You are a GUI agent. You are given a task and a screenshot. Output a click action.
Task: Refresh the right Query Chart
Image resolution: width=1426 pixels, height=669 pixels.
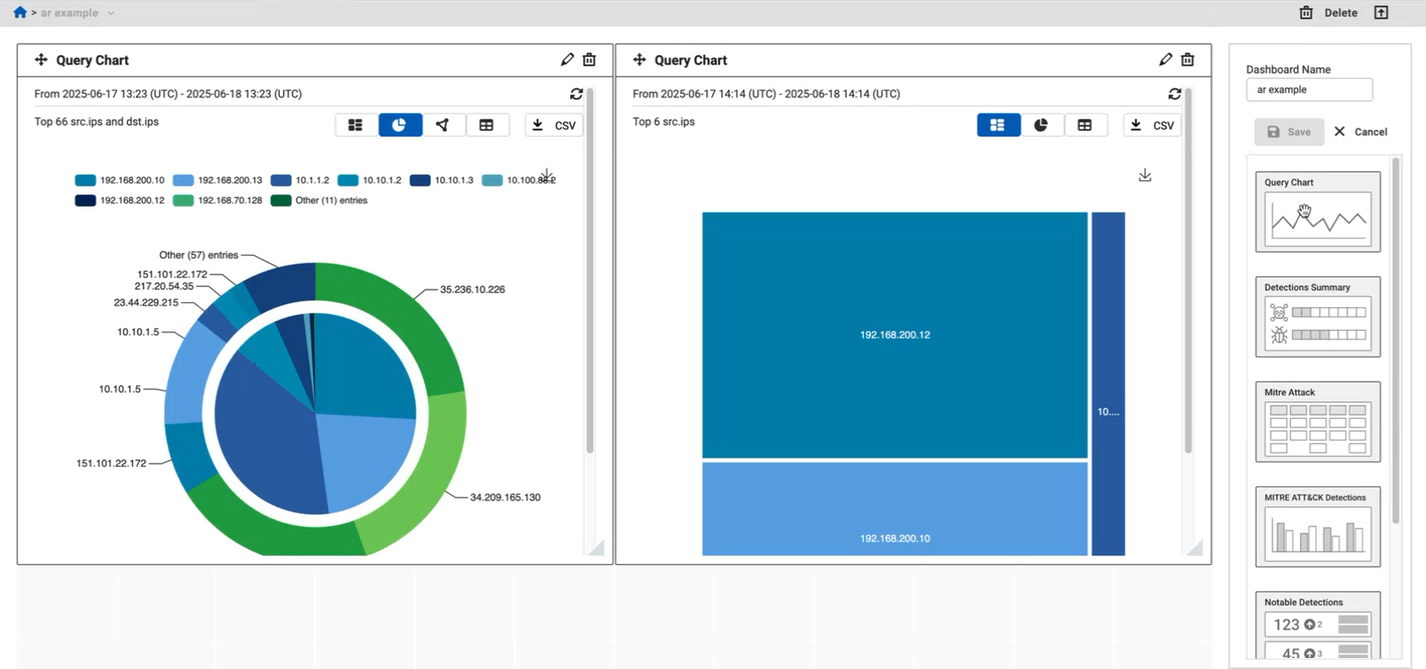pyautogui.click(x=1174, y=94)
